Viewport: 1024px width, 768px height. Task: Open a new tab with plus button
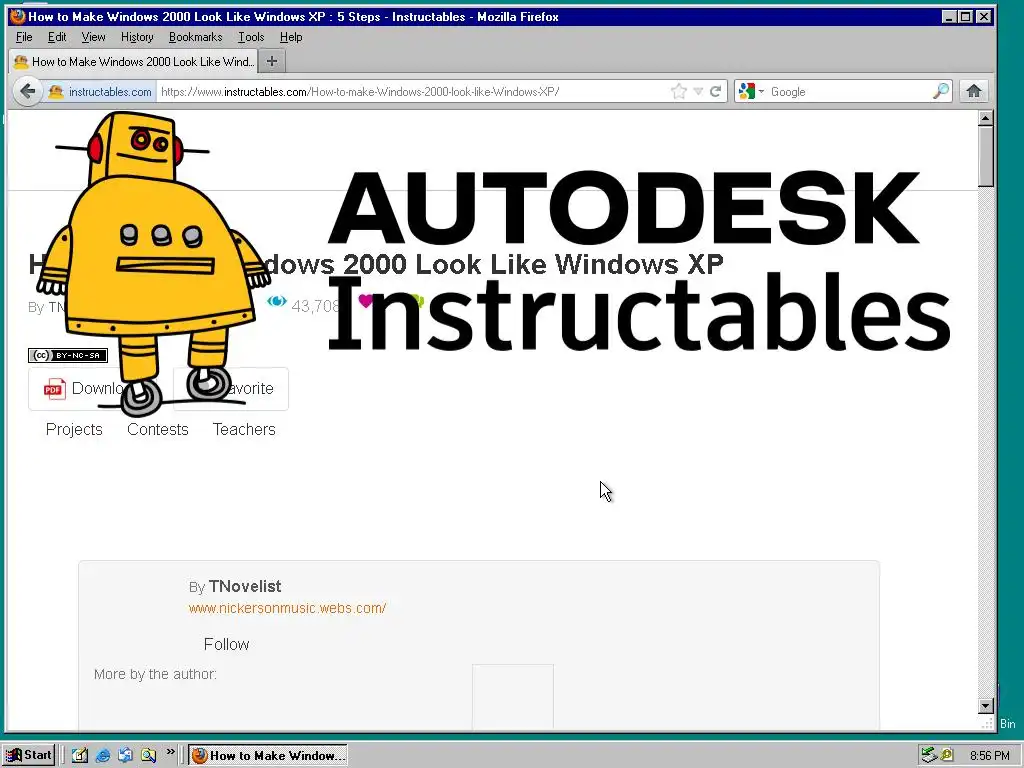coord(272,61)
